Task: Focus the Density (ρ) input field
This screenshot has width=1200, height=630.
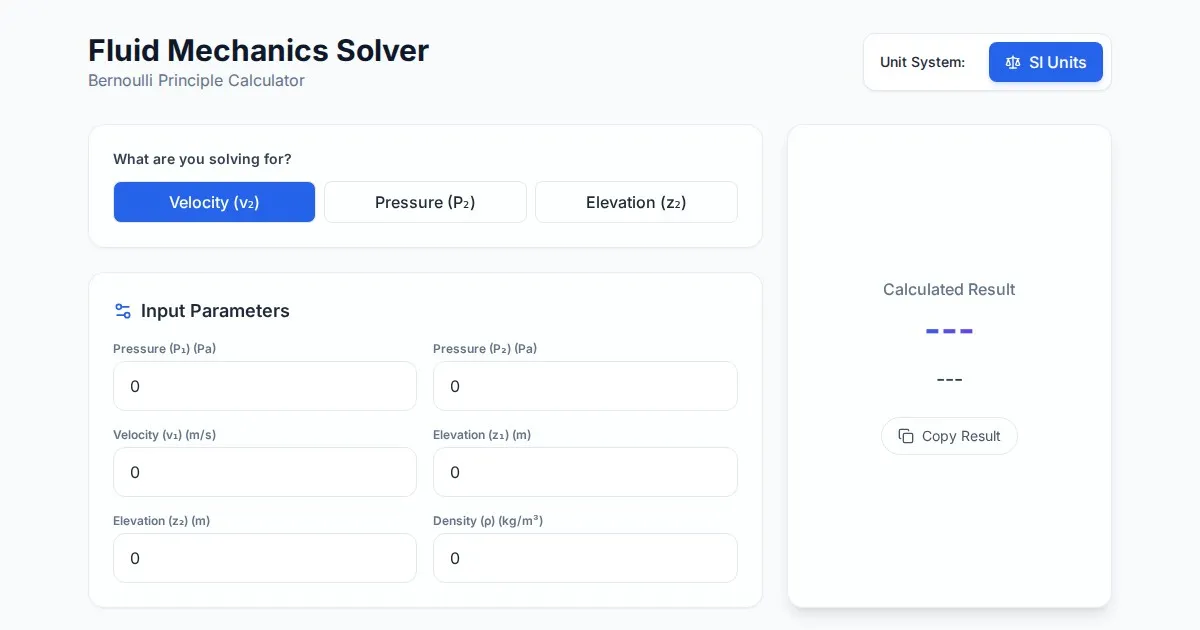Action: point(585,558)
